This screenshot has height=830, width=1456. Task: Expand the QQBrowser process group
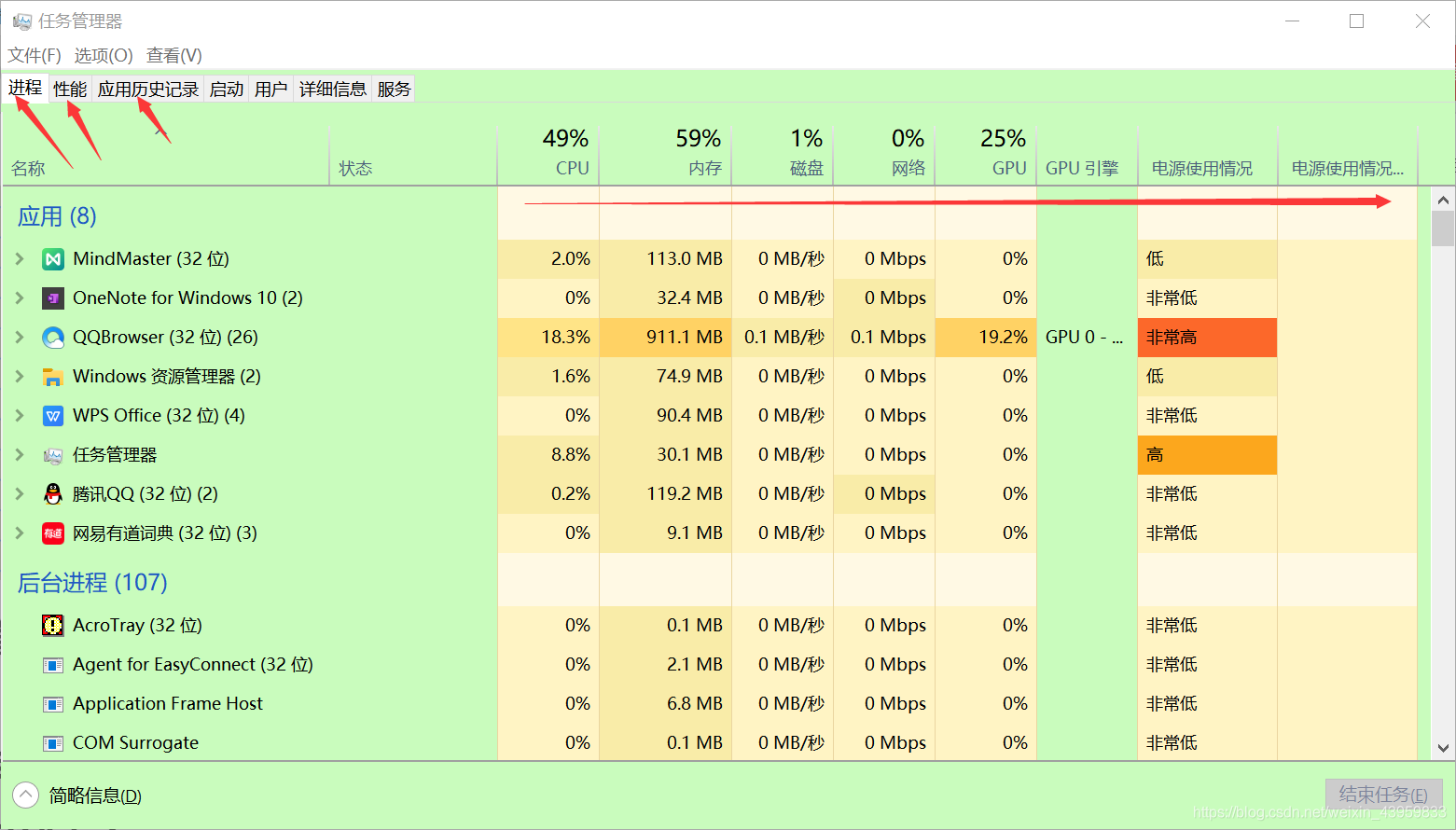point(20,338)
